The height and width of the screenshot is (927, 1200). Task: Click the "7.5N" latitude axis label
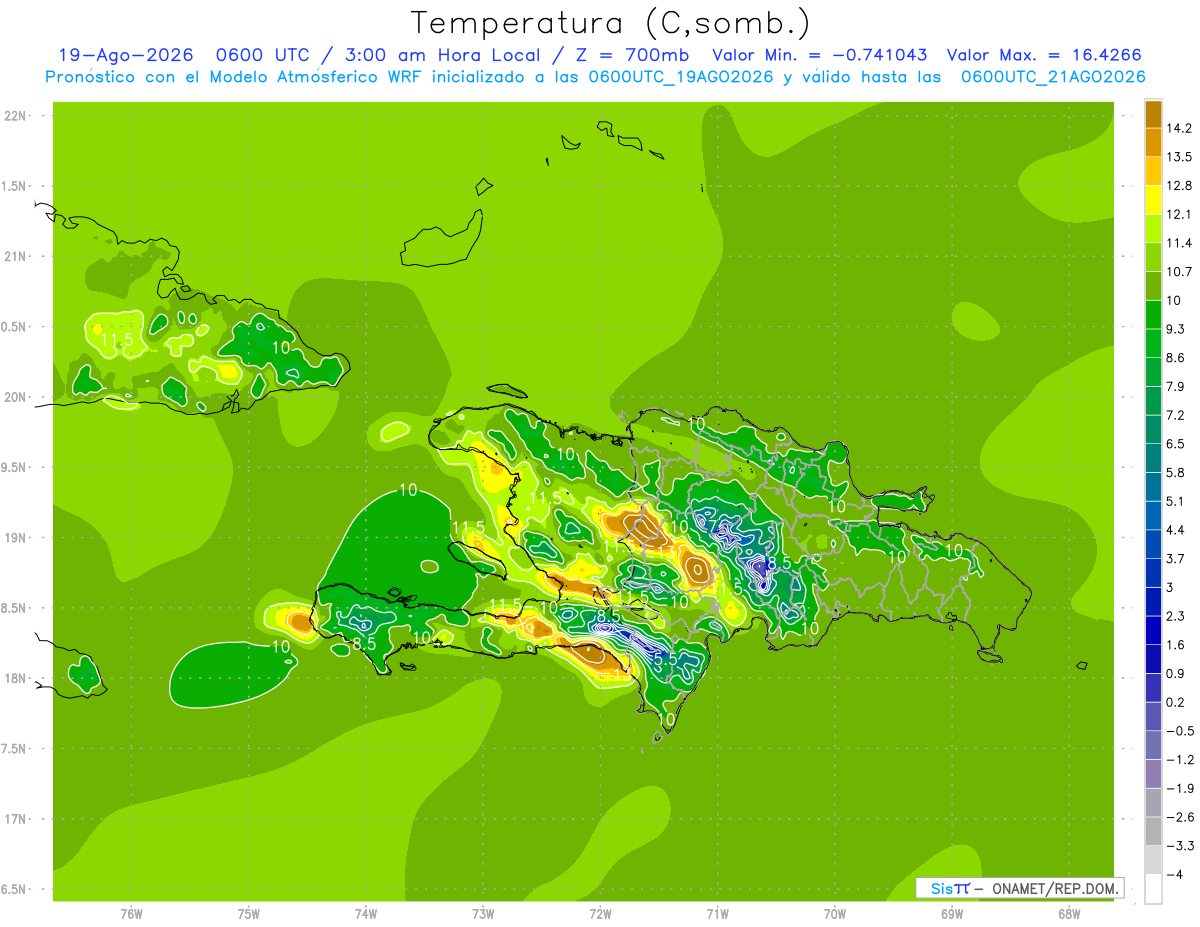coord(14,749)
